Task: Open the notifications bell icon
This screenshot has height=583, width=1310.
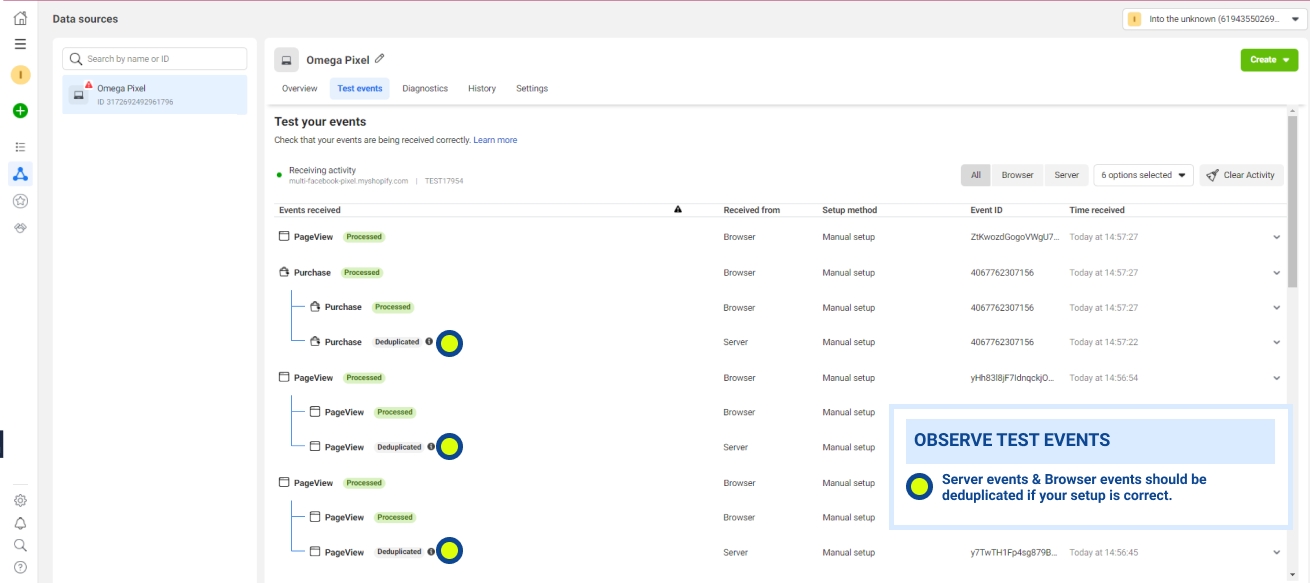Action: [x=20, y=523]
